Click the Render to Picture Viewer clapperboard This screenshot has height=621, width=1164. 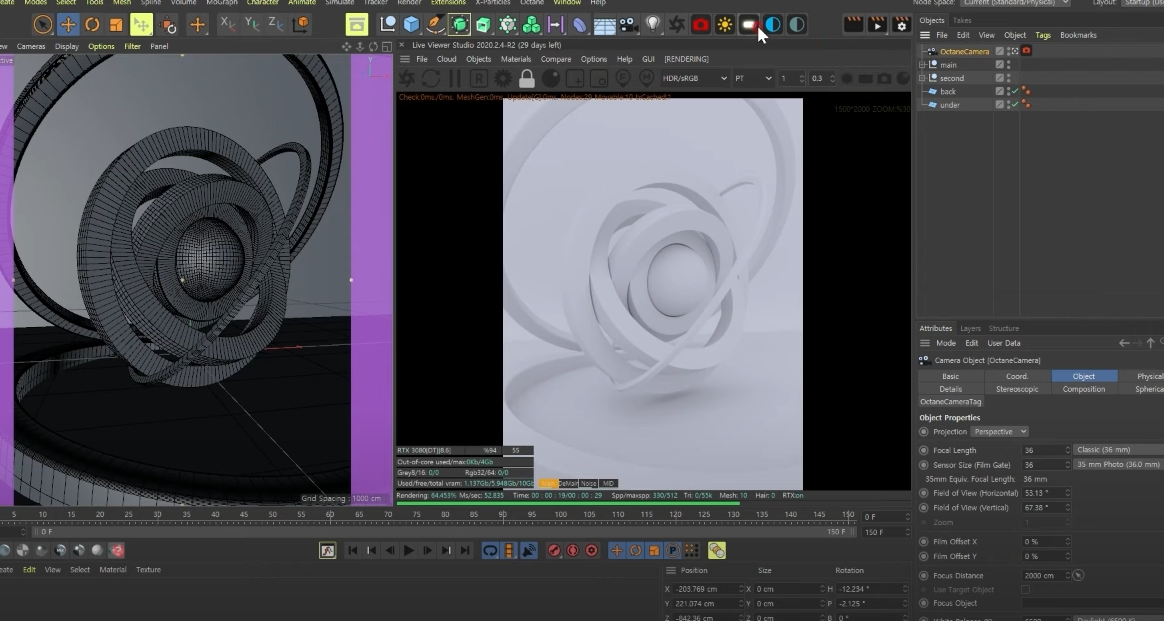pyautogui.click(x=854, y=24)
